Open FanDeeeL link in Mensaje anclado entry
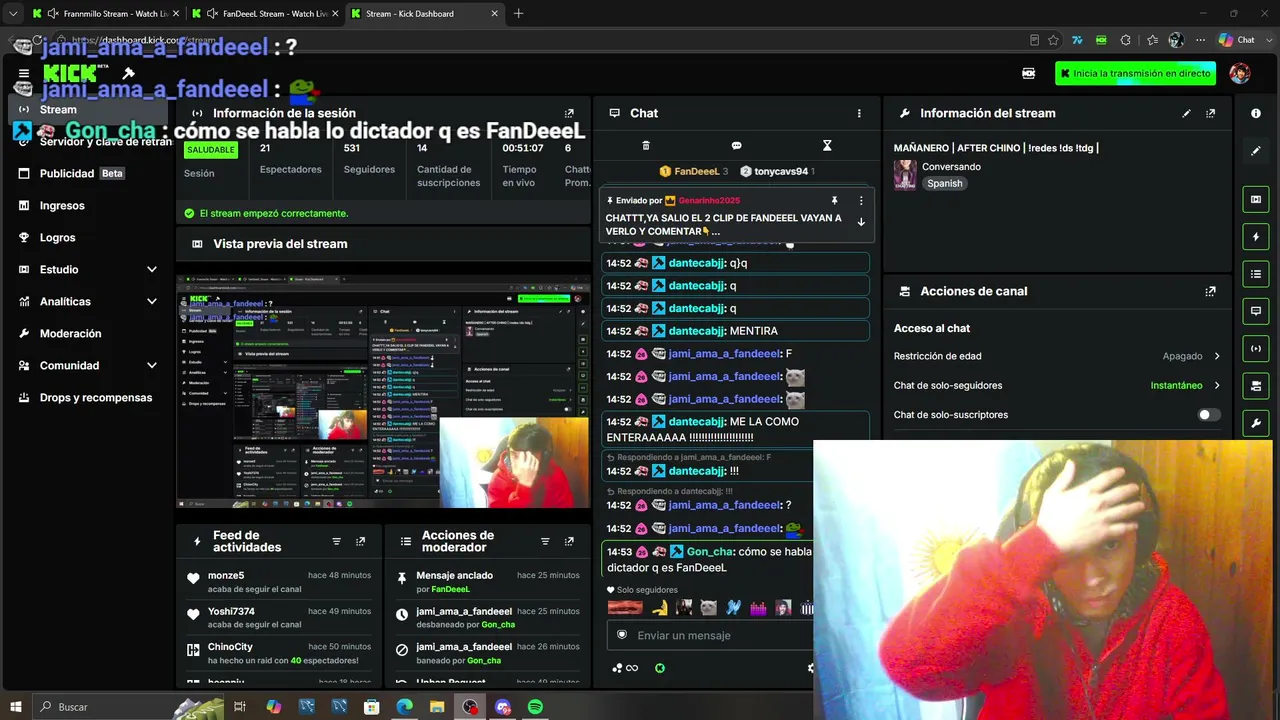Viewport: 1280px width, 720px height. (x=450, y=590)
